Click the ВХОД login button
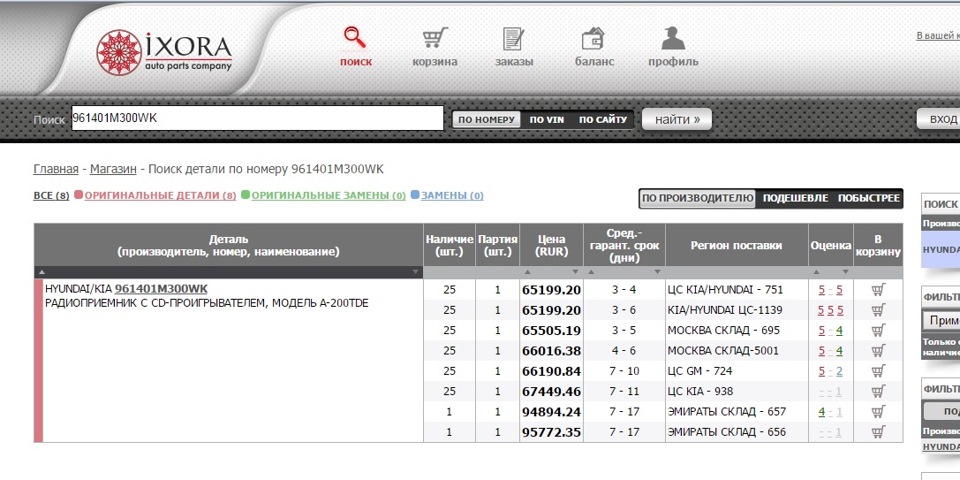The height and width of the screenshot is (480, 960). coord(940,119)
